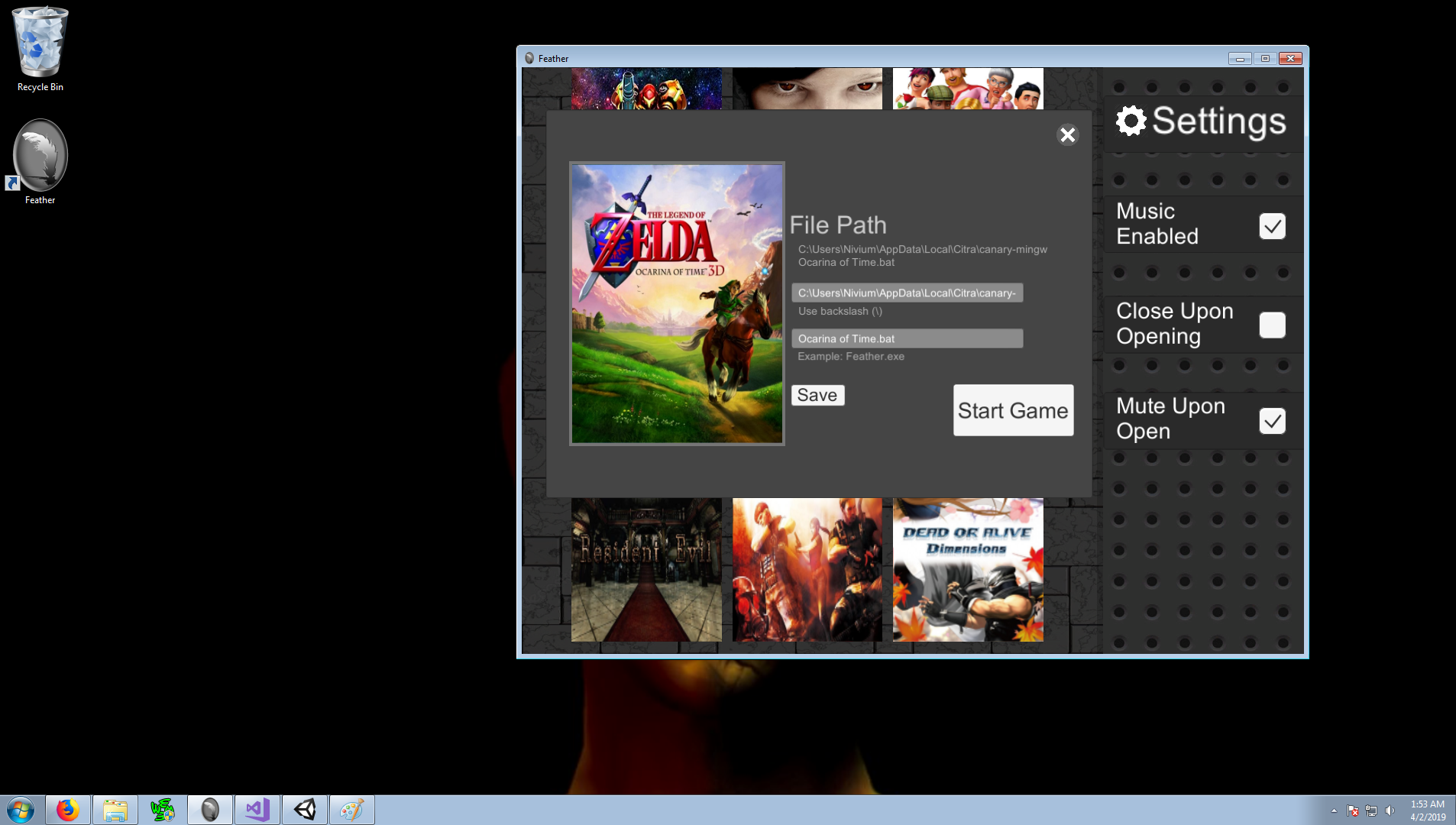
Task: Open Firefox from the taskbar
Action: (x=68, y=810)
